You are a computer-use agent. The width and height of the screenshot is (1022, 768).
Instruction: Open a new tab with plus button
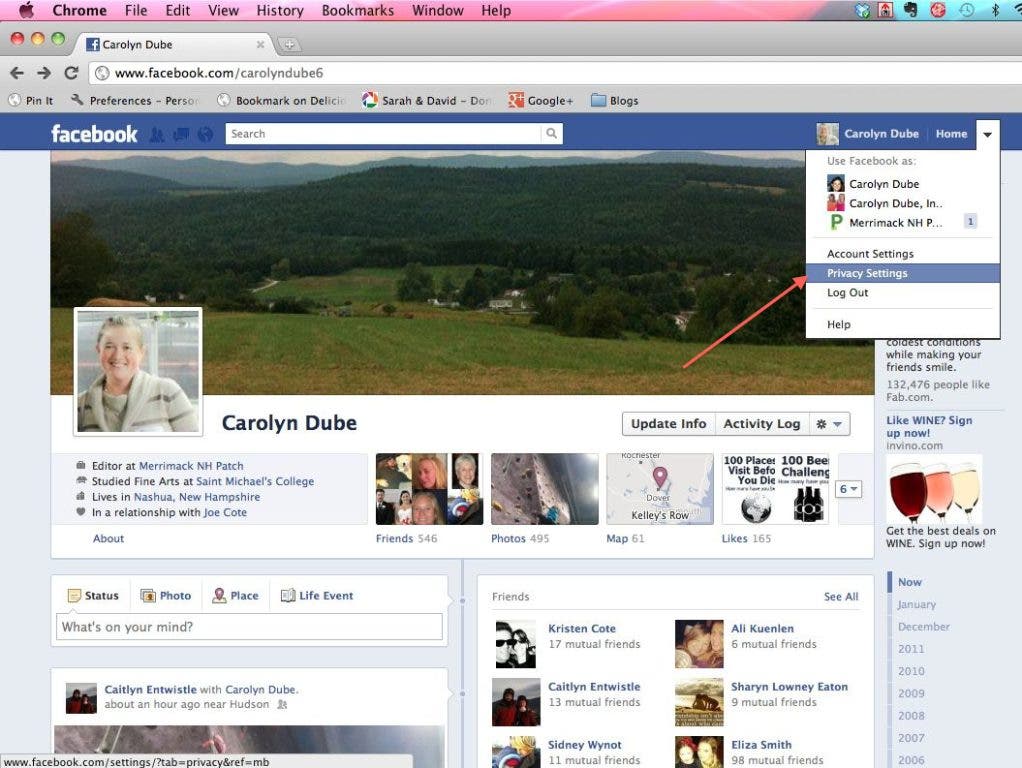pyautogui.click(x=289, y=44)
